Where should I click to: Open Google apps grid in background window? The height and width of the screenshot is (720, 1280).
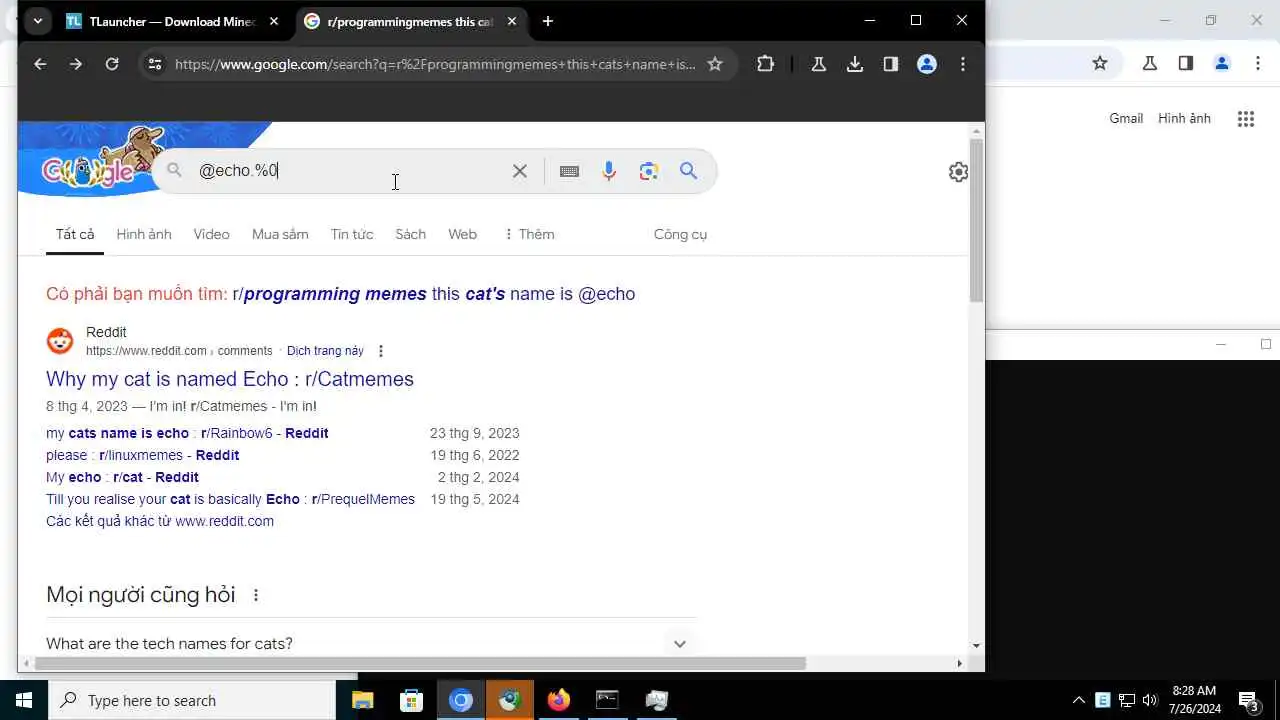[x=1245, y=119]
